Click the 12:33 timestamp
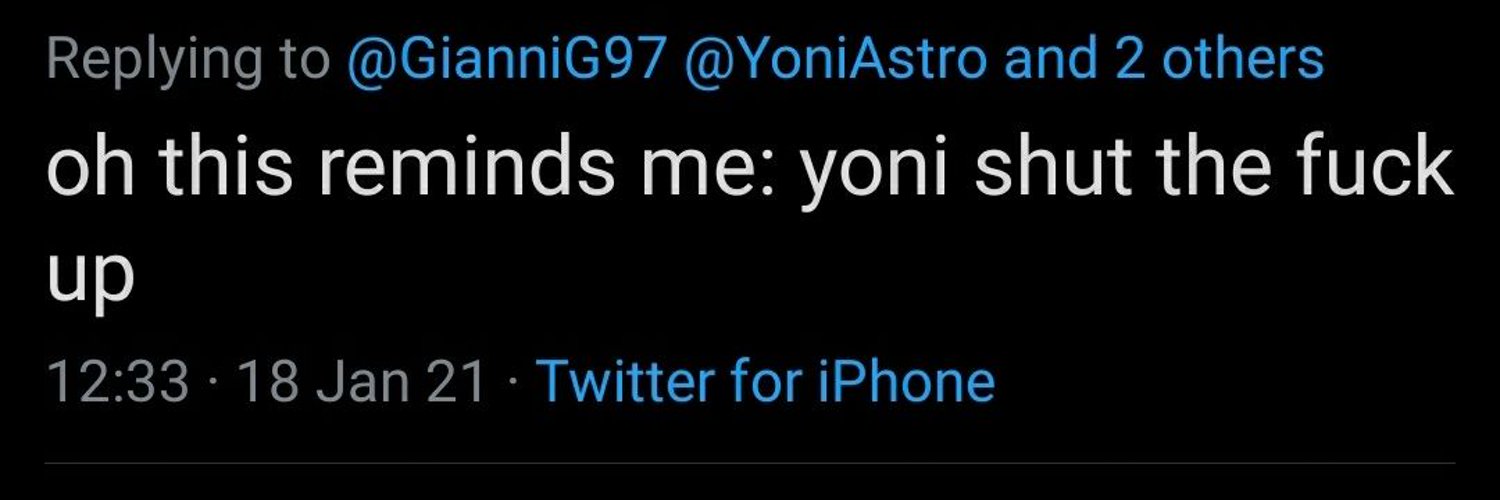The image size is (1500, 500). [x=118, y=382]
